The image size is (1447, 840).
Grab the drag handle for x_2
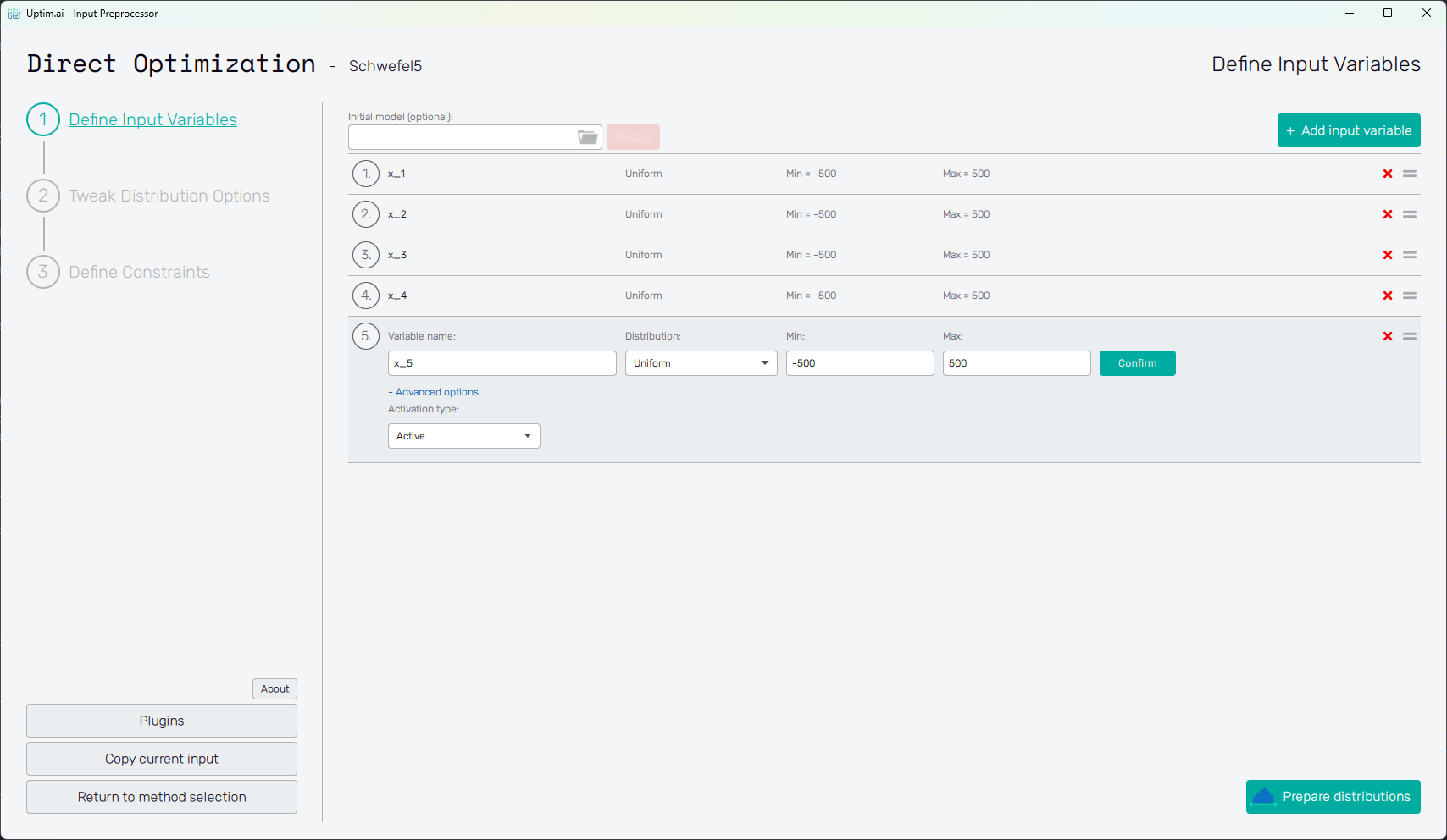pyautogui.click(x=1410, y=214)
